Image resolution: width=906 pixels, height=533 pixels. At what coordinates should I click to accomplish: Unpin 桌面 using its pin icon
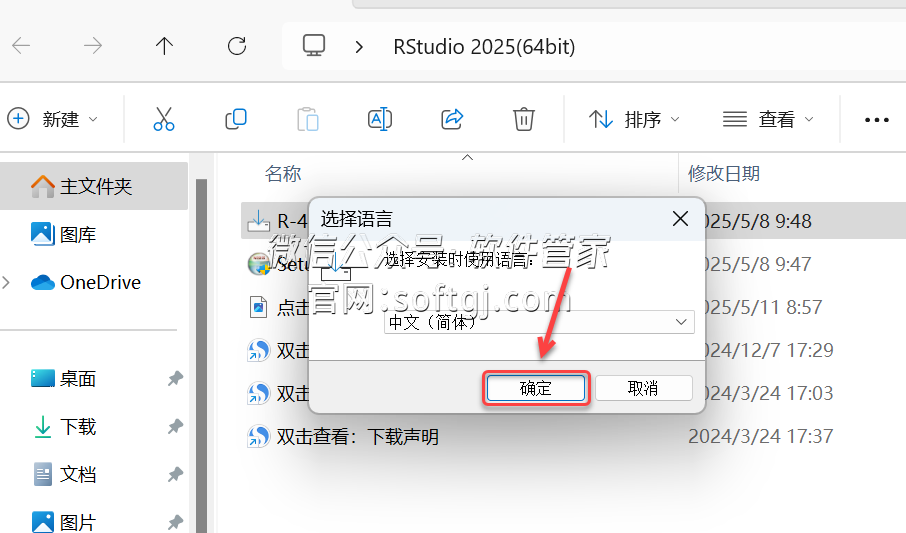click(175, 379)
